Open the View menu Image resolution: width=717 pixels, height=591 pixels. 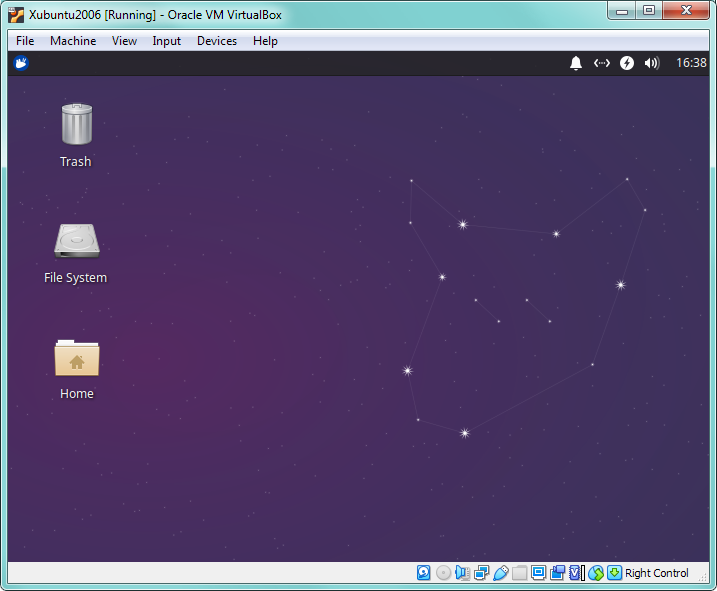(x=124, y=41)
